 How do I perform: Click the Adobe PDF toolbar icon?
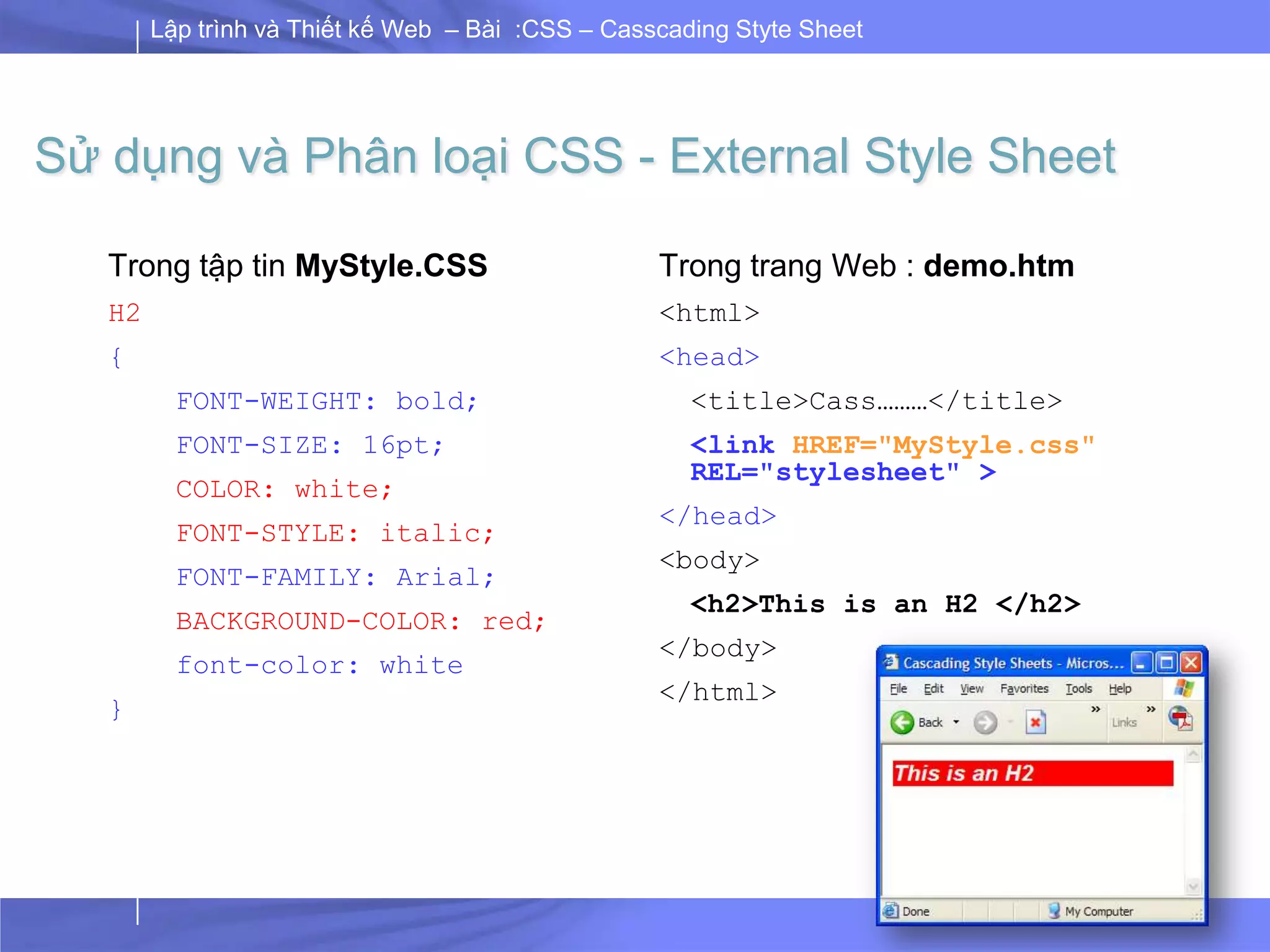(x=1181, y=718)
